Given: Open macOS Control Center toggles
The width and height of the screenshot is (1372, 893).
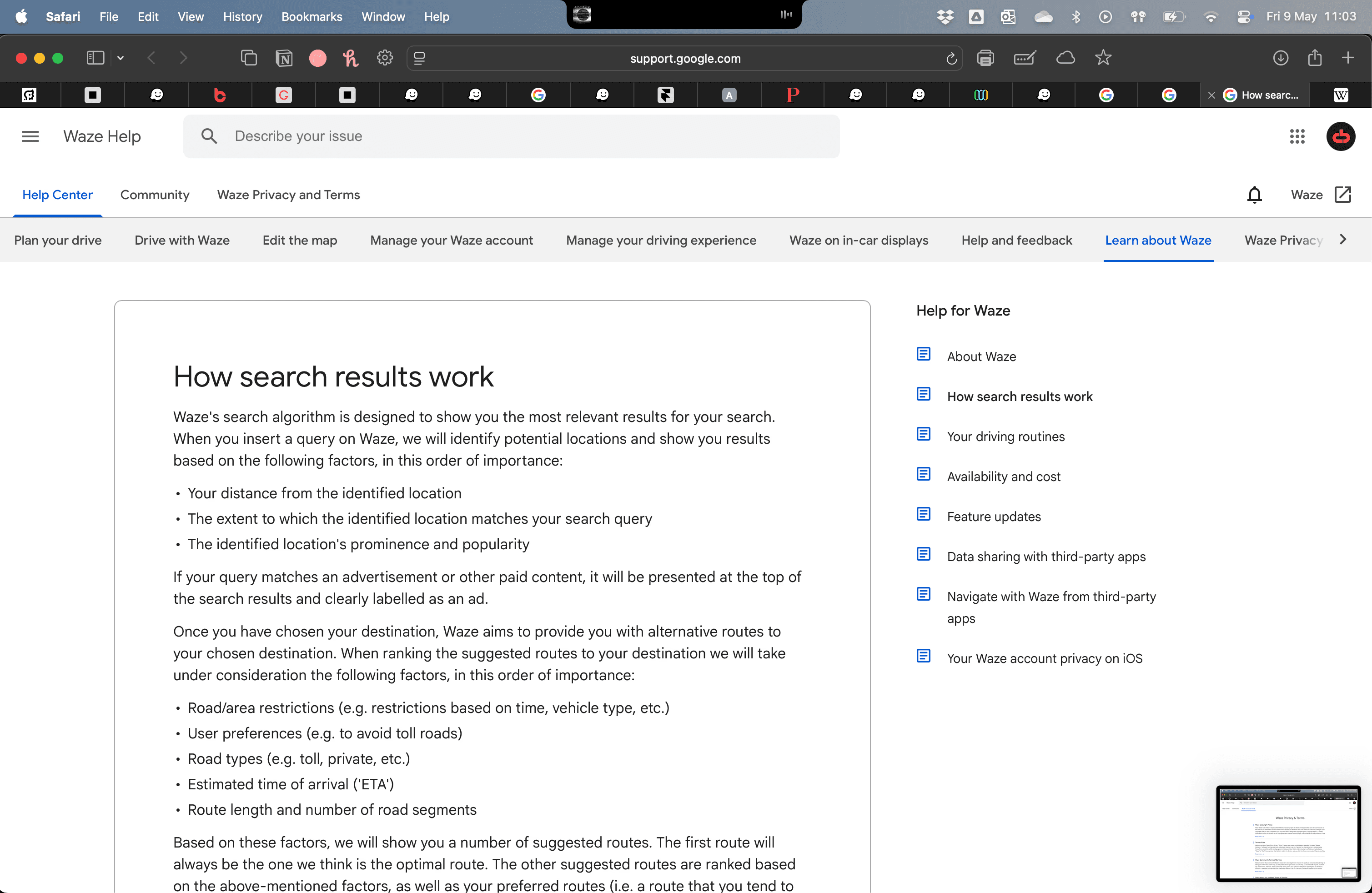Looking at the screenshot, I should pyautogui.click(x=1243, y=17).
